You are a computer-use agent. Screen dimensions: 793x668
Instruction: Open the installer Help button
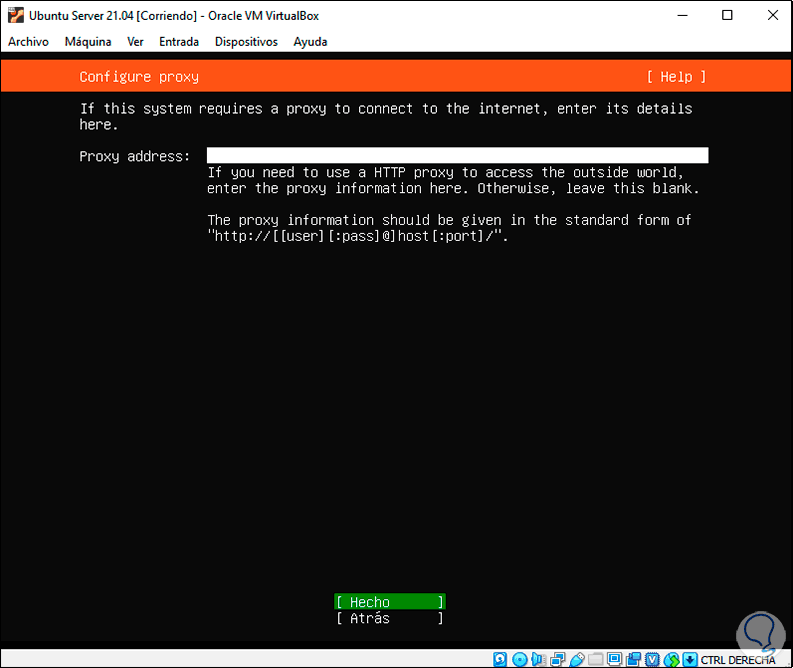click(676, 77)
